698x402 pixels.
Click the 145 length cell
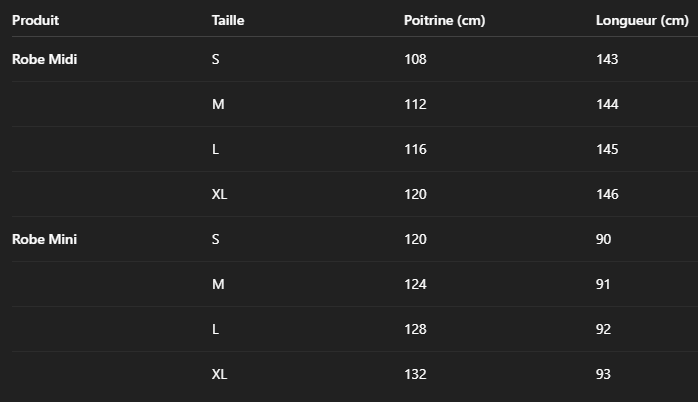[x=607, y=149]
